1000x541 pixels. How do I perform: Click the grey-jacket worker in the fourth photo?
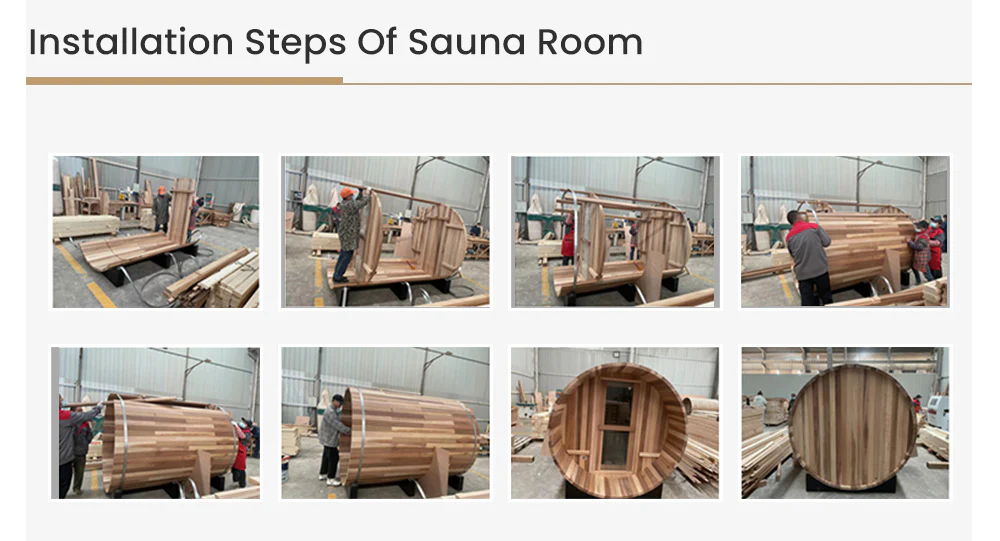(809, 256)
